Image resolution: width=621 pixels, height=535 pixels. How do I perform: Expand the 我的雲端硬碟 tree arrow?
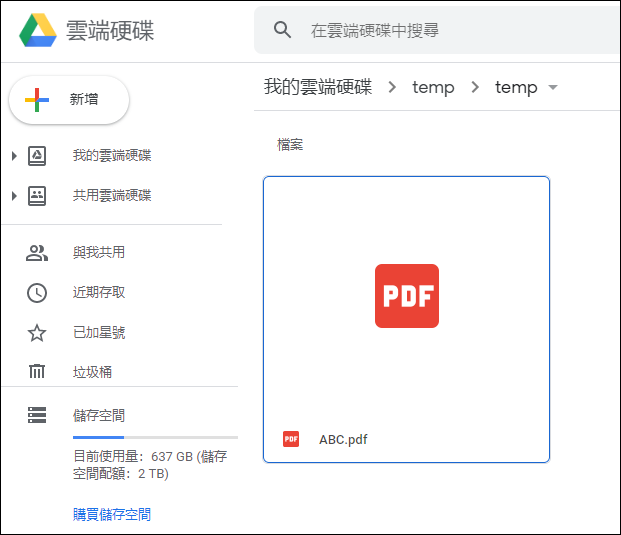pos(14,156)
